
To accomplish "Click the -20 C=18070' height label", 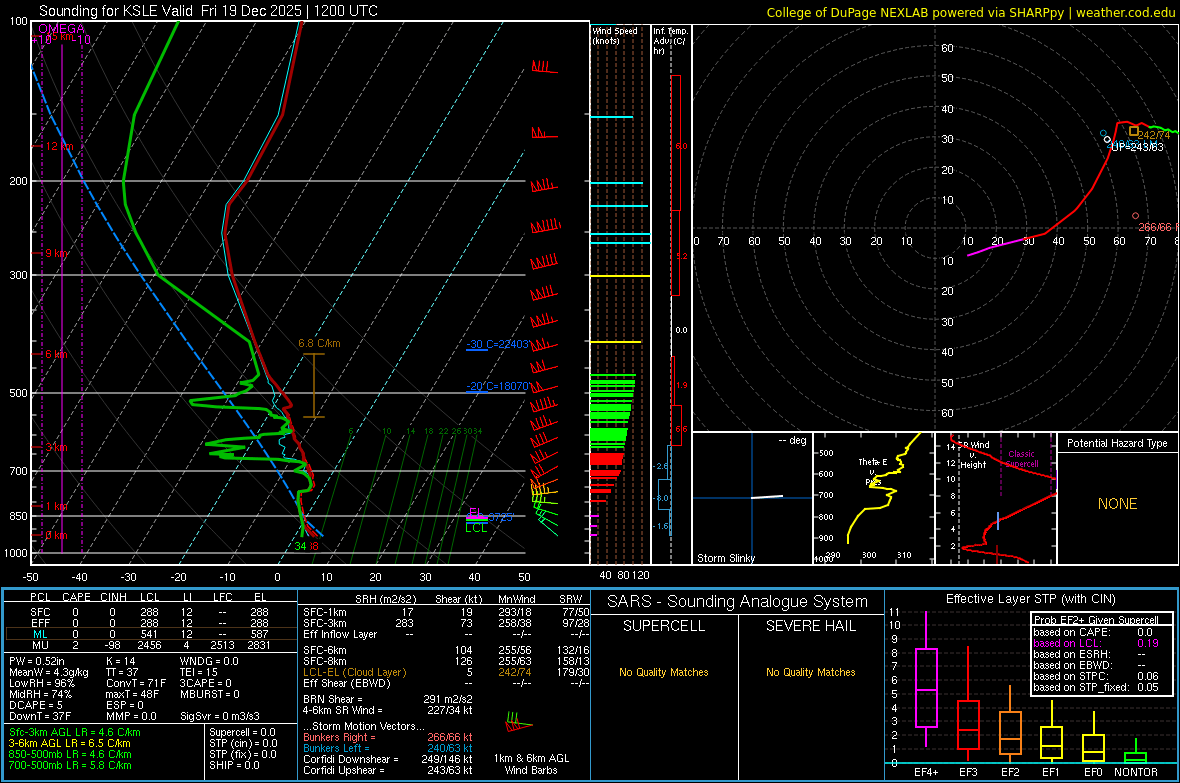I will click(x=497, y=386).
